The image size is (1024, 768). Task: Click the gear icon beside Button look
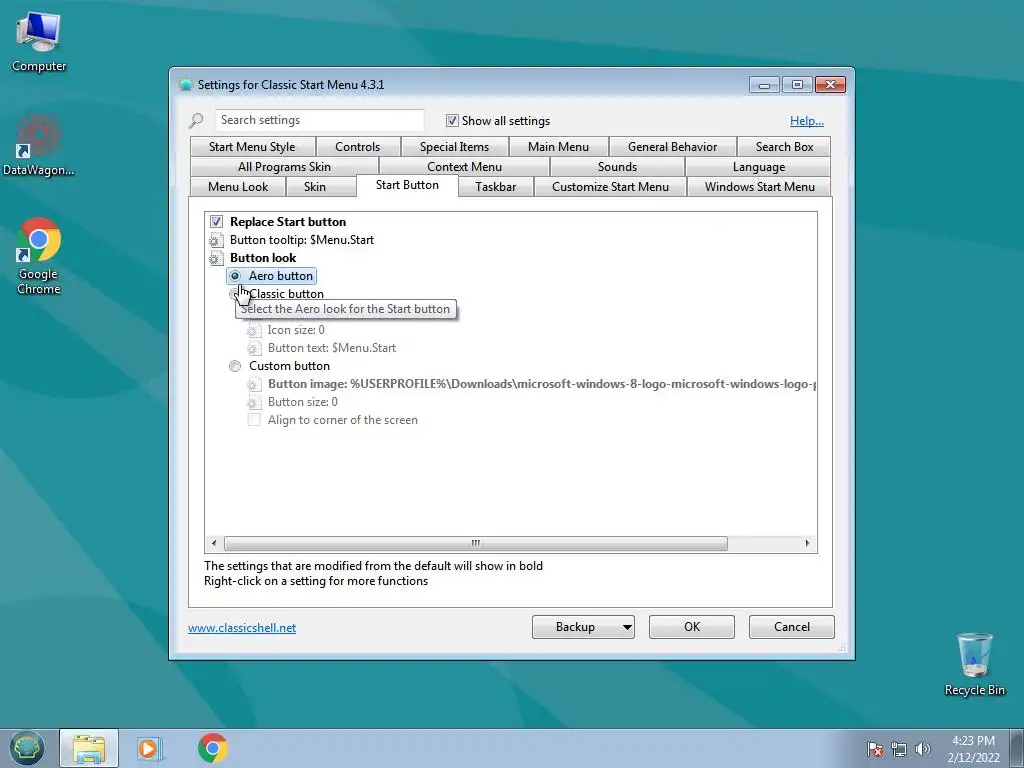(x=216, y=258)
